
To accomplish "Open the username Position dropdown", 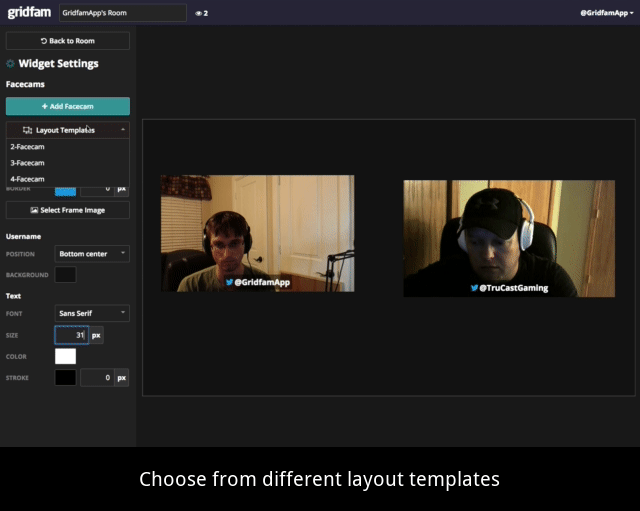I will pos(92,254).
